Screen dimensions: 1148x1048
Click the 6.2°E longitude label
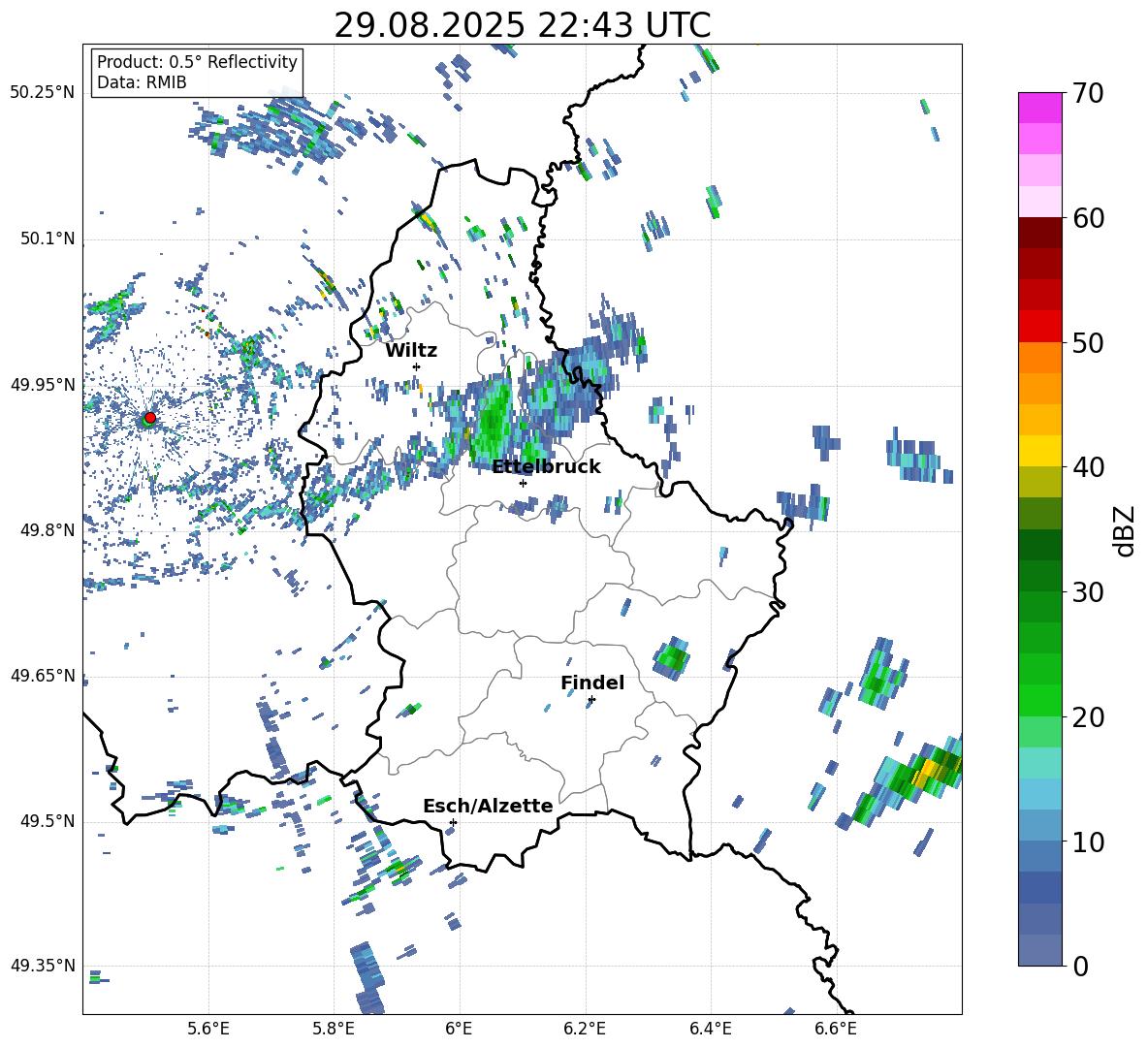click(x=585, y=1029)
